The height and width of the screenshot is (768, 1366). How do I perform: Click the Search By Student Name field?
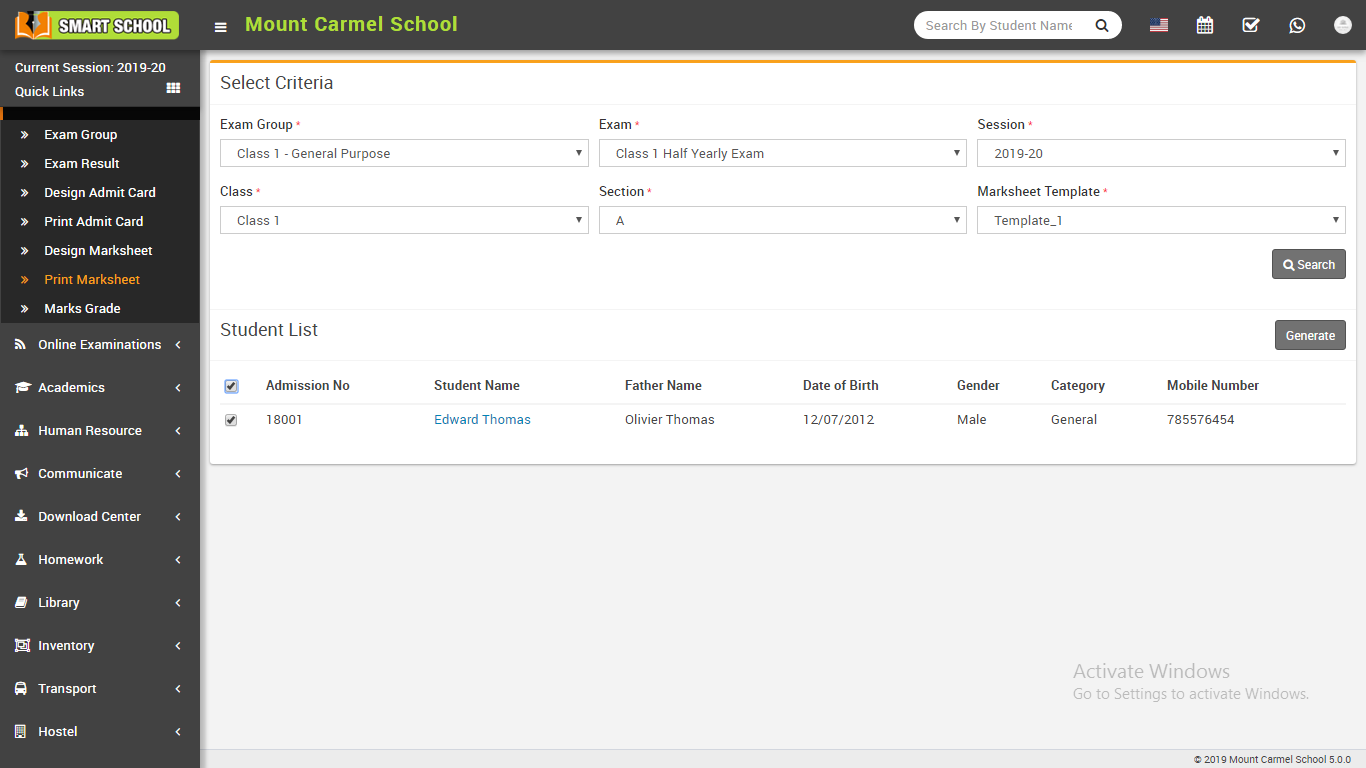click(x=999, y=26)
